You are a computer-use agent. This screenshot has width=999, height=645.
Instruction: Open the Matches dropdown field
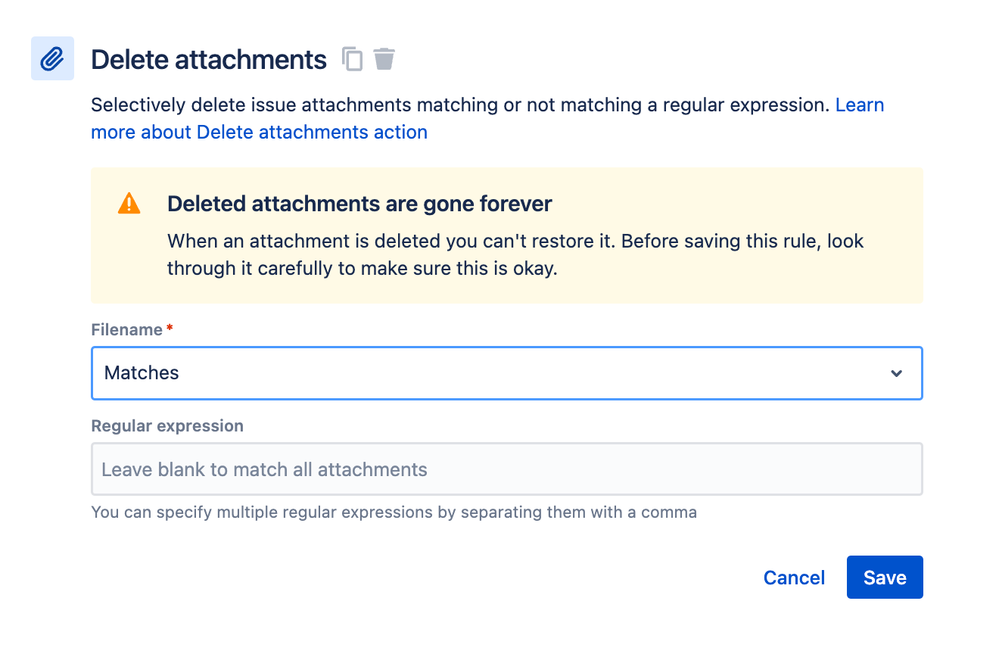pos(507,373)
